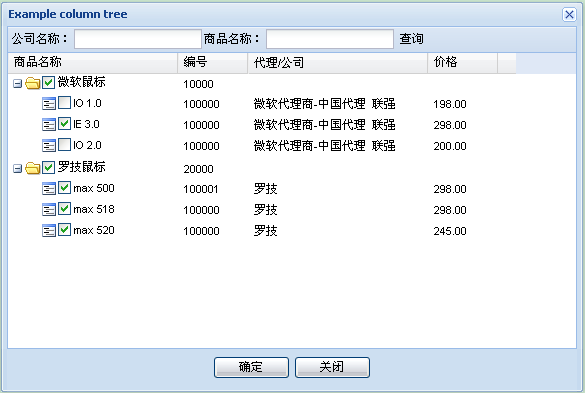Screen dimensions: 585x393
Task: Click the 编号 column header
Action: click(x=213, y=63)
